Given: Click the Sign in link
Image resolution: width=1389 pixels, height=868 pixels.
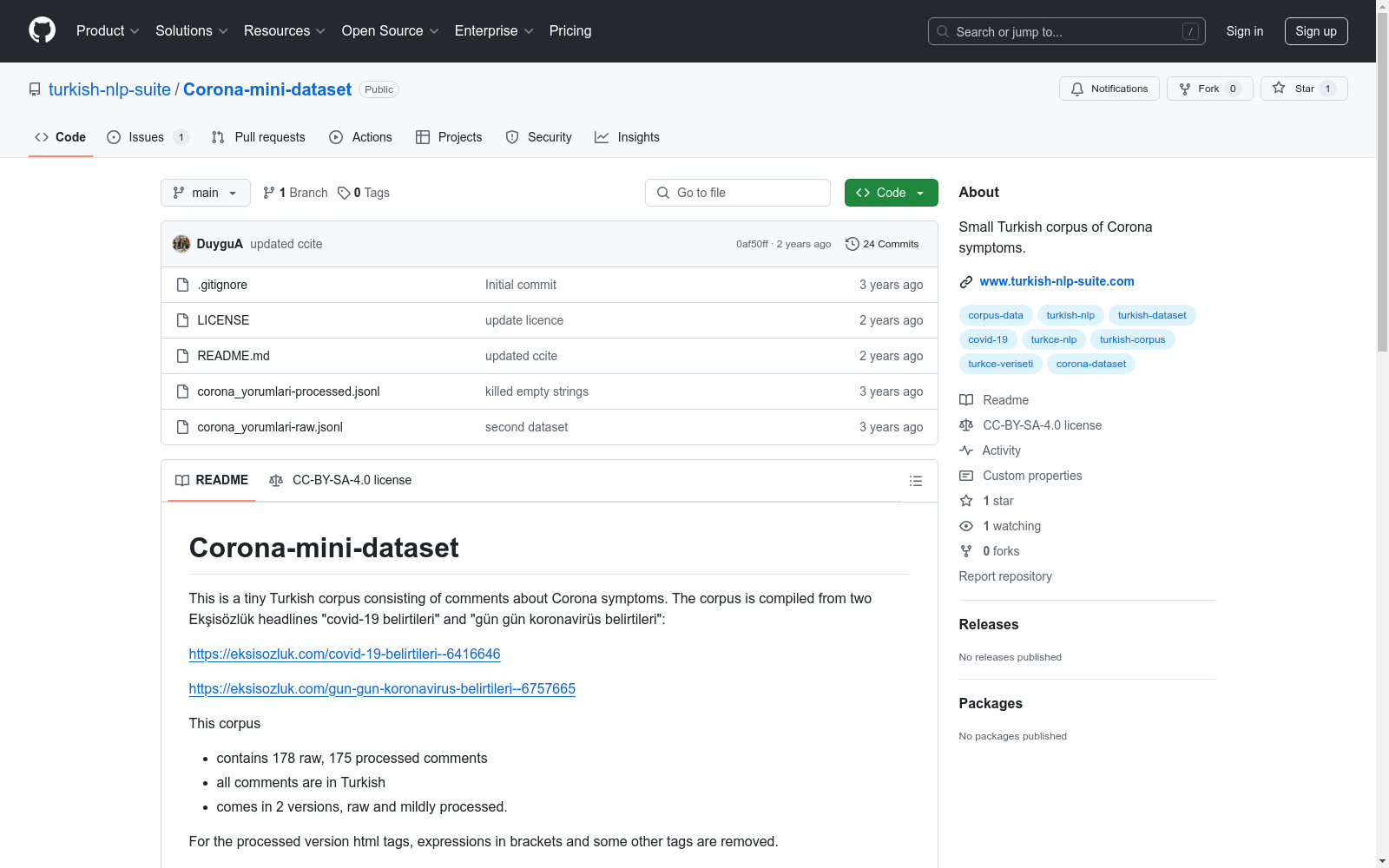Looking at the screenshot, I should [1245, 31].
